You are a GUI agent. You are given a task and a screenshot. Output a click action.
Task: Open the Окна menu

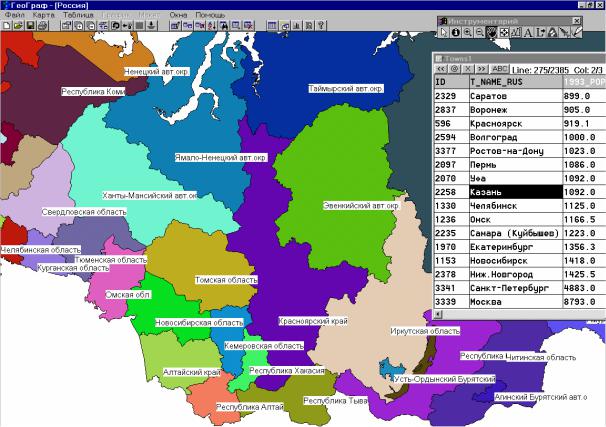coord(178,15)
